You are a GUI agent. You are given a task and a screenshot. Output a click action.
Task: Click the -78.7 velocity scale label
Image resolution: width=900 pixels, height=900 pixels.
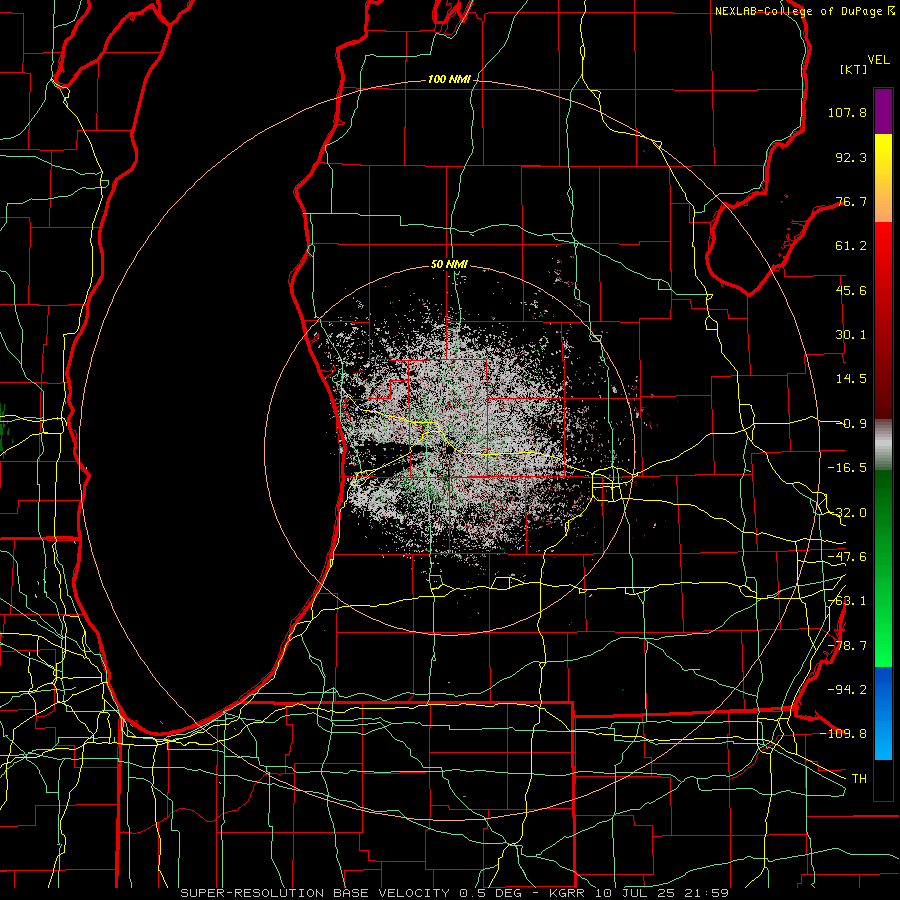847,646
